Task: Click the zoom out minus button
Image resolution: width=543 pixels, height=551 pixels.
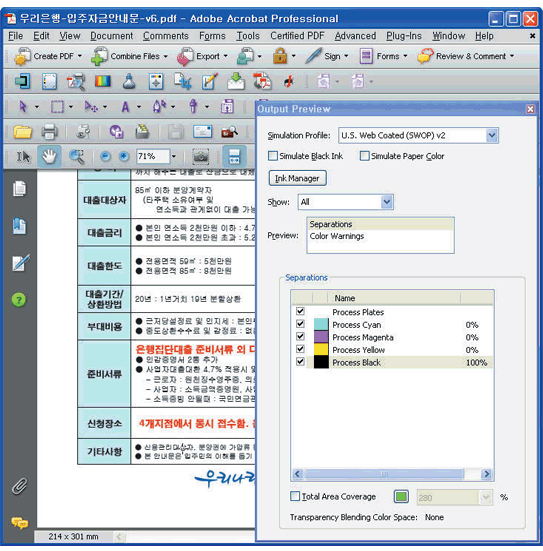Action: pos(105,156)
